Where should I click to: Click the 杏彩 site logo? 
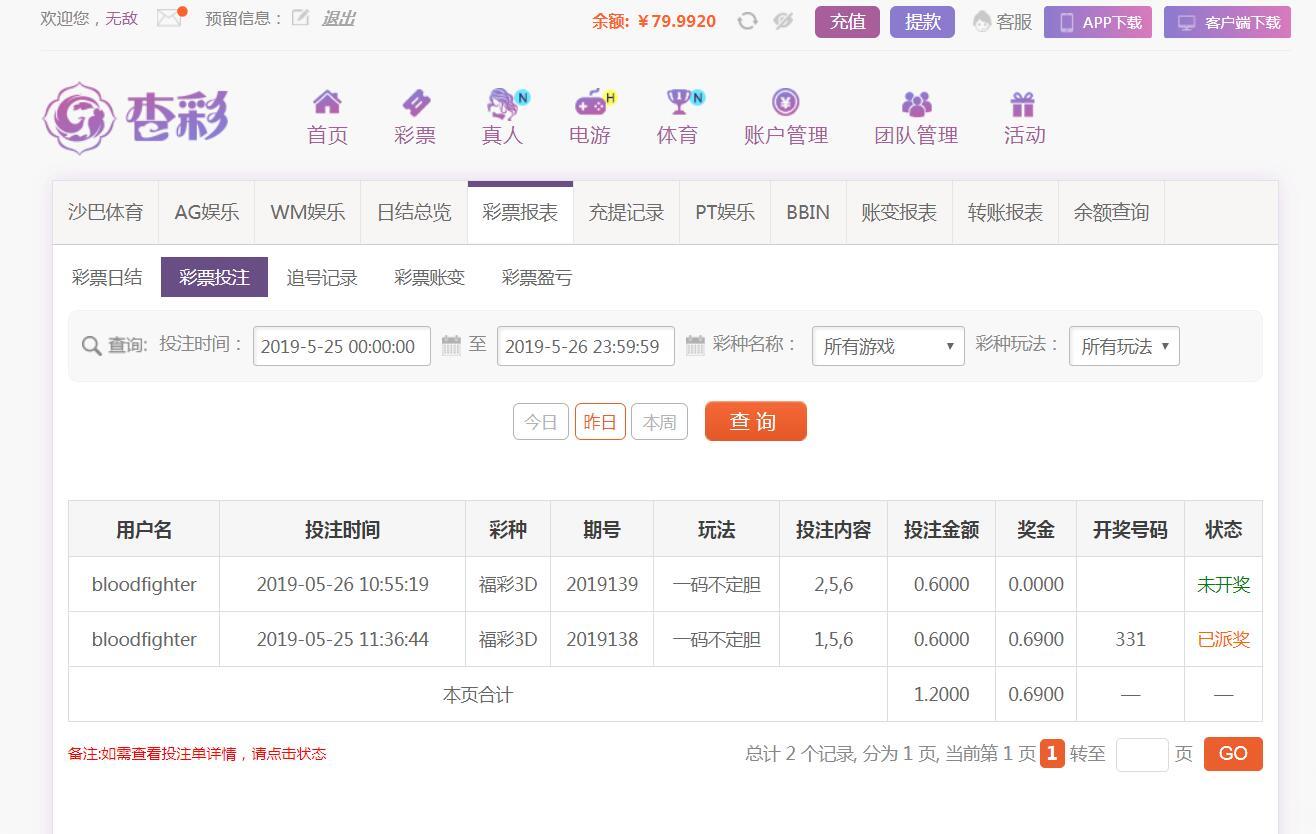(136, 118)
